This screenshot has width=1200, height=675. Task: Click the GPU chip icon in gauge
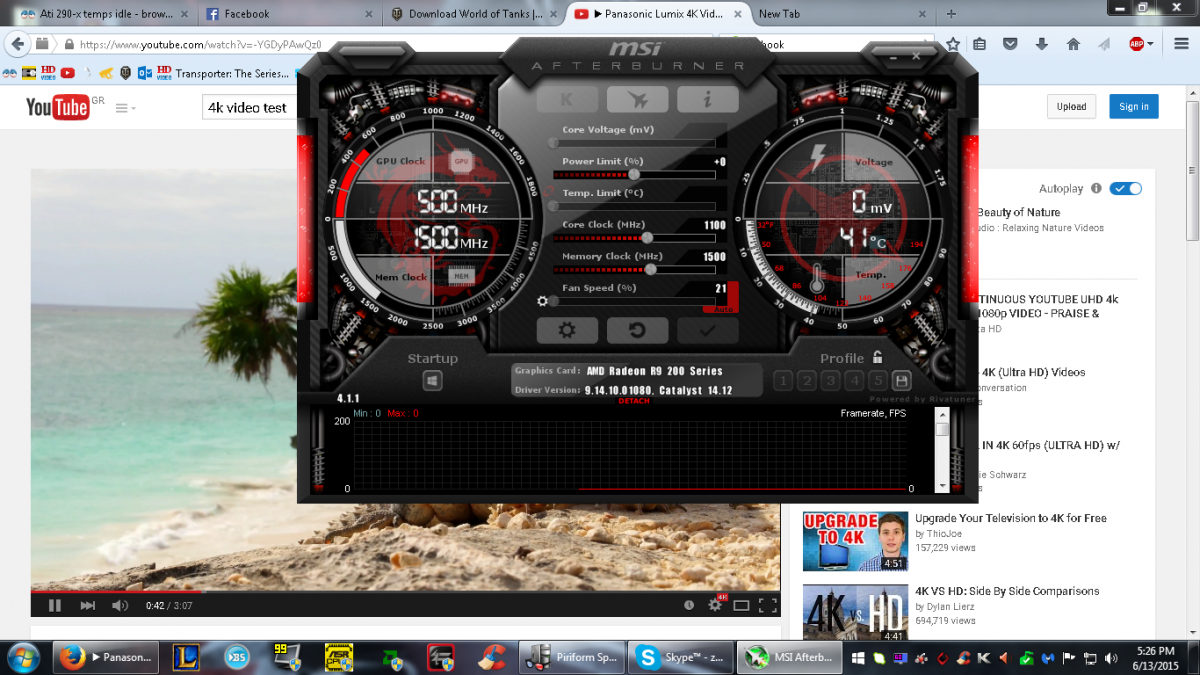click(461, 161)
